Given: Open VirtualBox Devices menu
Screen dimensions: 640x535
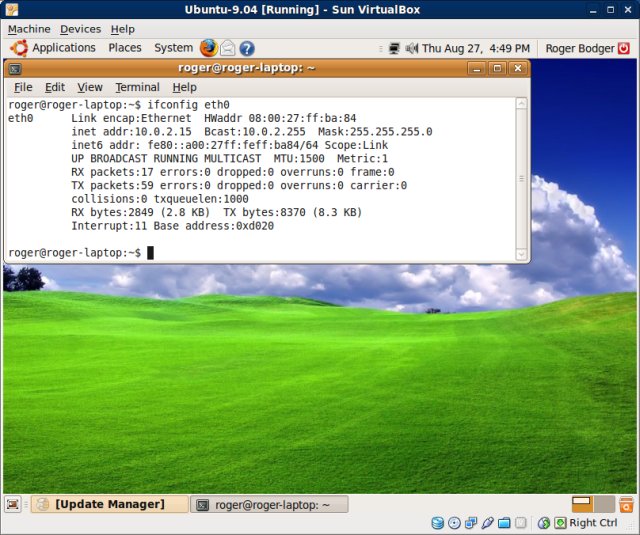Looking at the screenshot, I should pos(80,29).
